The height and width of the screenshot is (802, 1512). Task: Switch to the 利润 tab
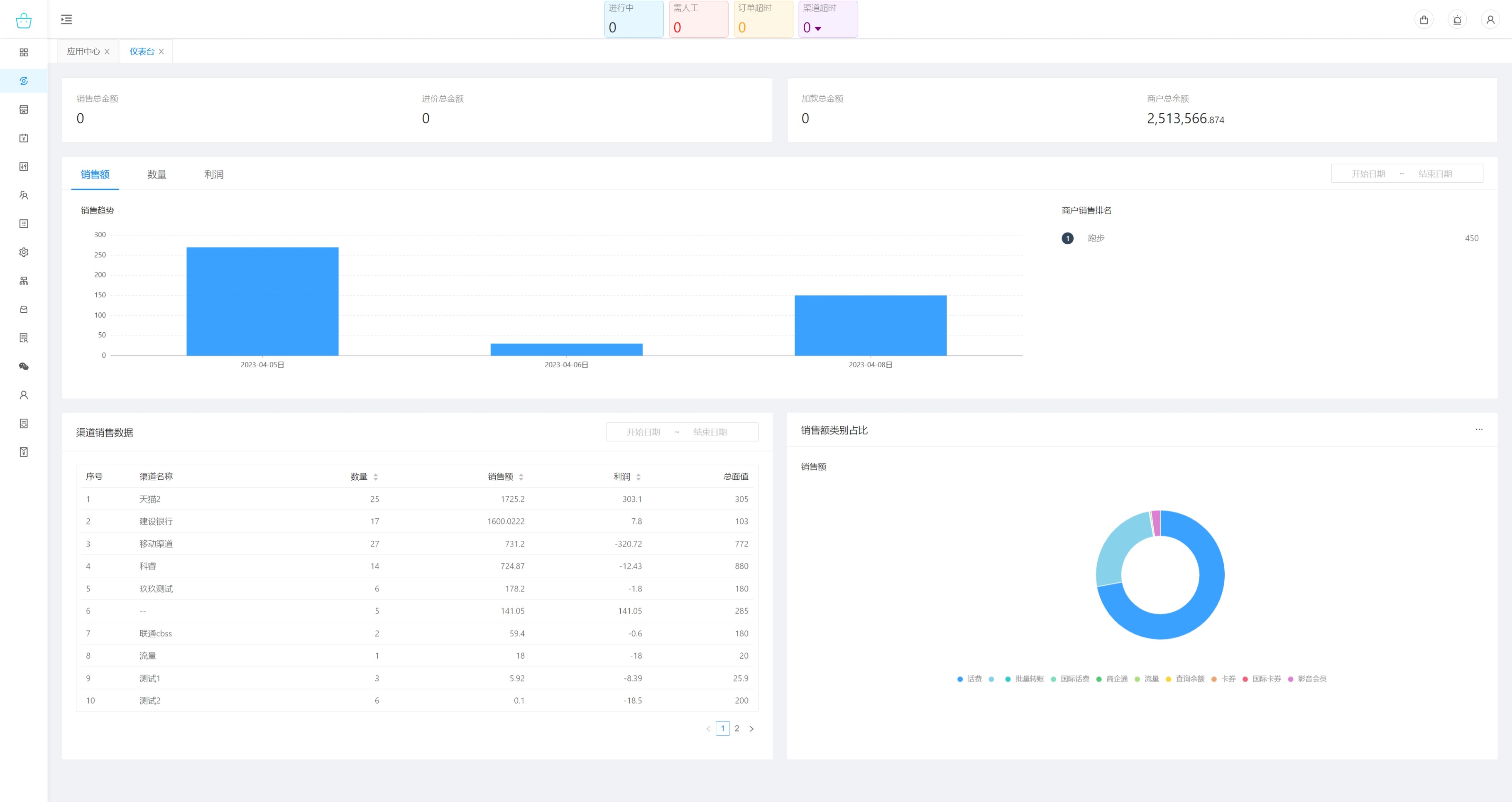click(x=214, y=174)
